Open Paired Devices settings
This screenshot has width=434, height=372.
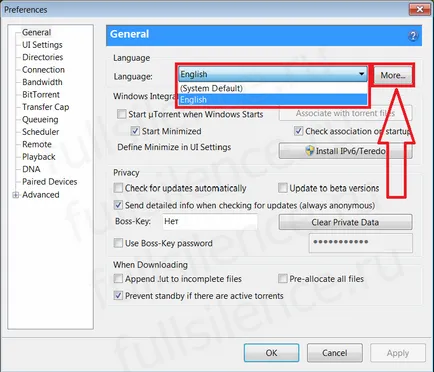point(49,182)
